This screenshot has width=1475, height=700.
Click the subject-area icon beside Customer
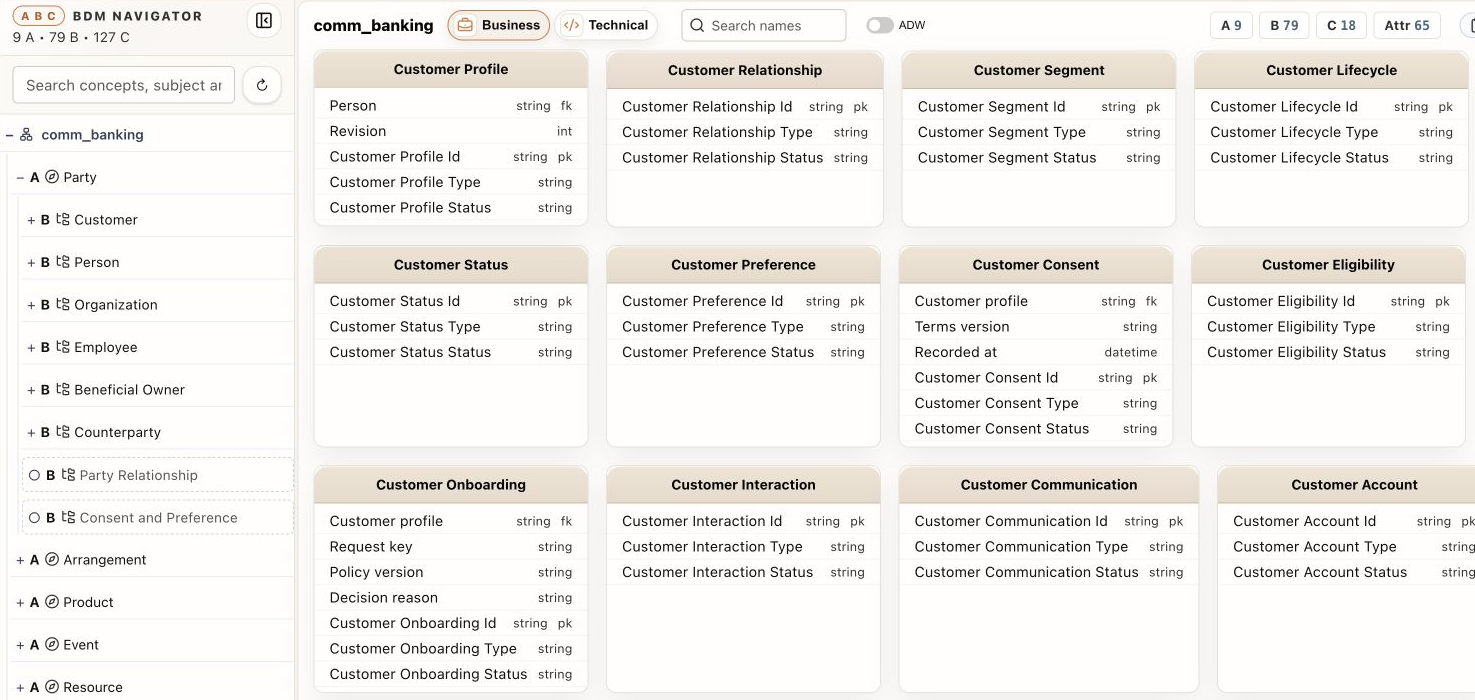pos(63,219)
